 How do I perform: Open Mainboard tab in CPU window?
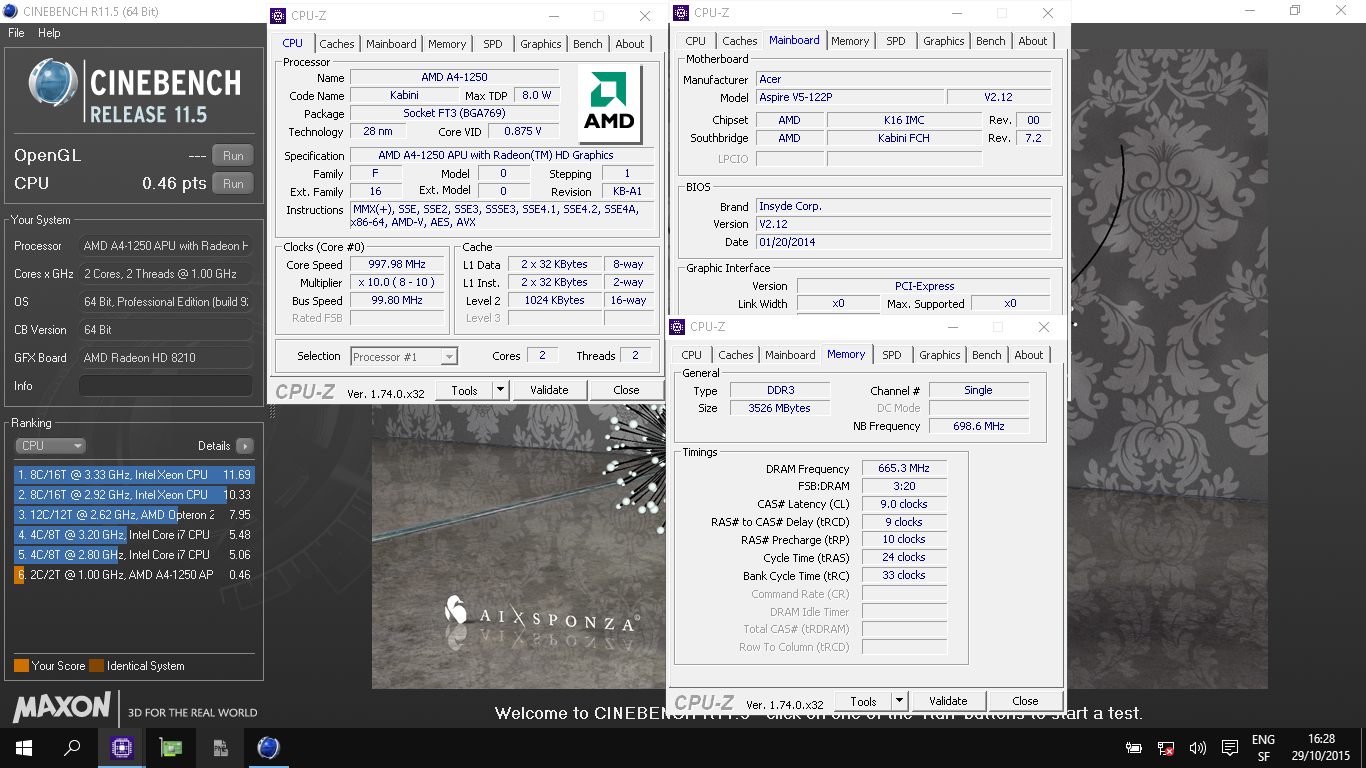(x=391, y=44)
